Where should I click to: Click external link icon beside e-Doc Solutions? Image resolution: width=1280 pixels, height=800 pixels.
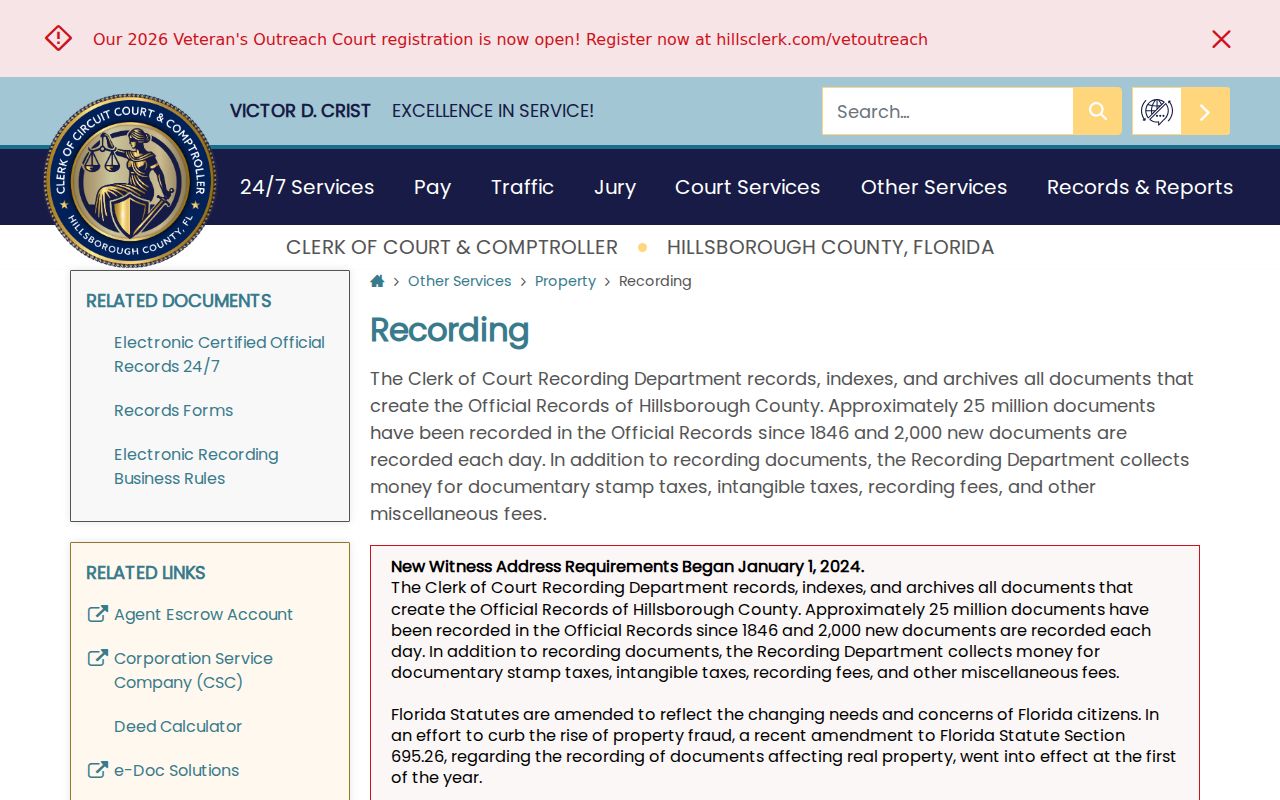coord(98,770)
